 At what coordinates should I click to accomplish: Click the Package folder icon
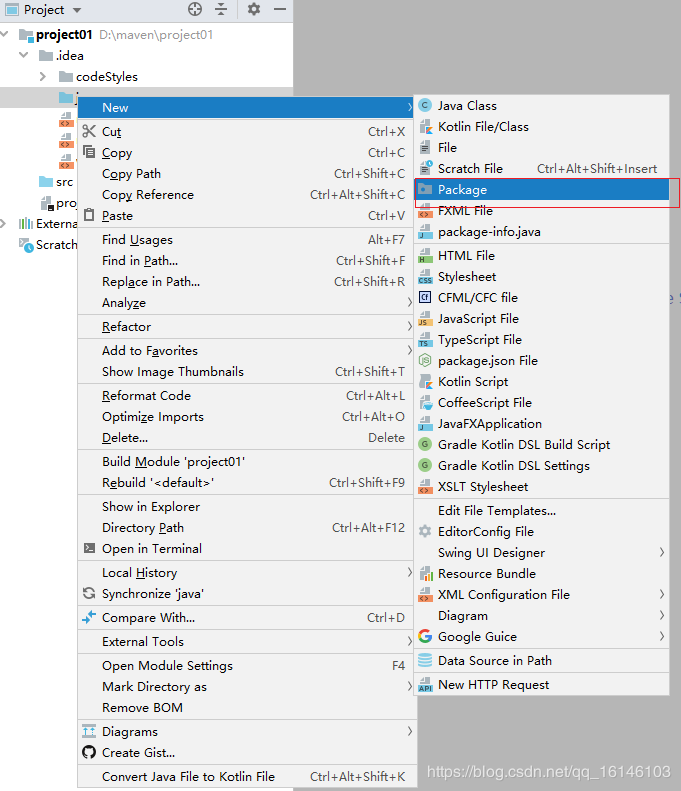(x=425, y=189)
